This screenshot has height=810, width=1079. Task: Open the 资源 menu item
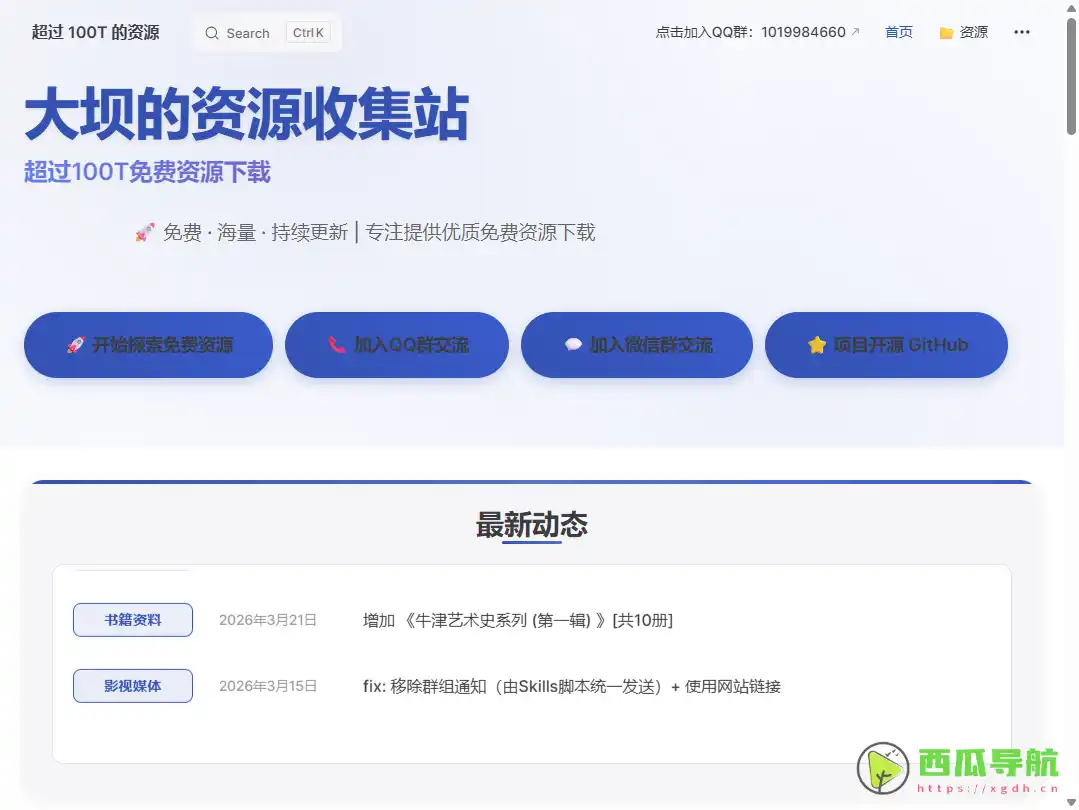970,32
